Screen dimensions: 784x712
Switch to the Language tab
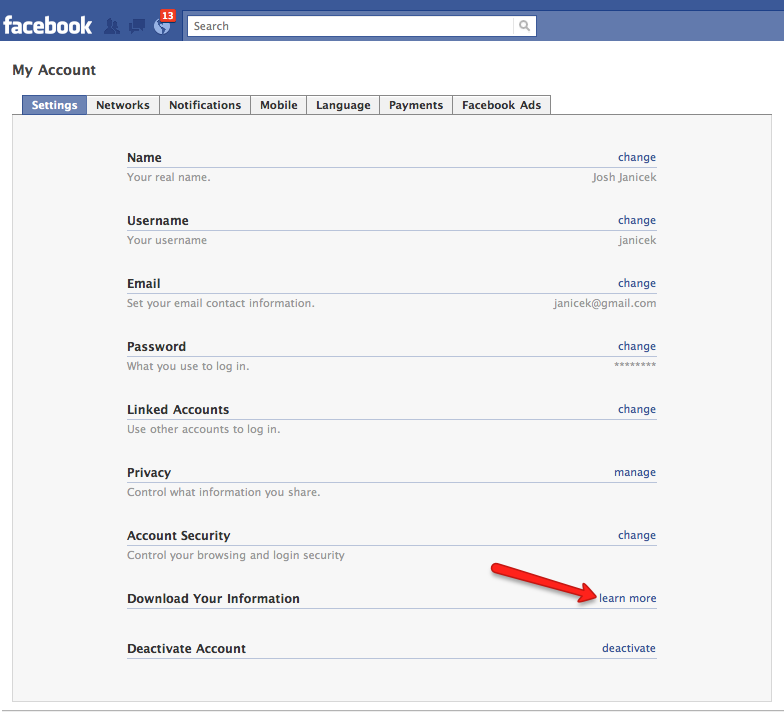[x=343, y=105]
